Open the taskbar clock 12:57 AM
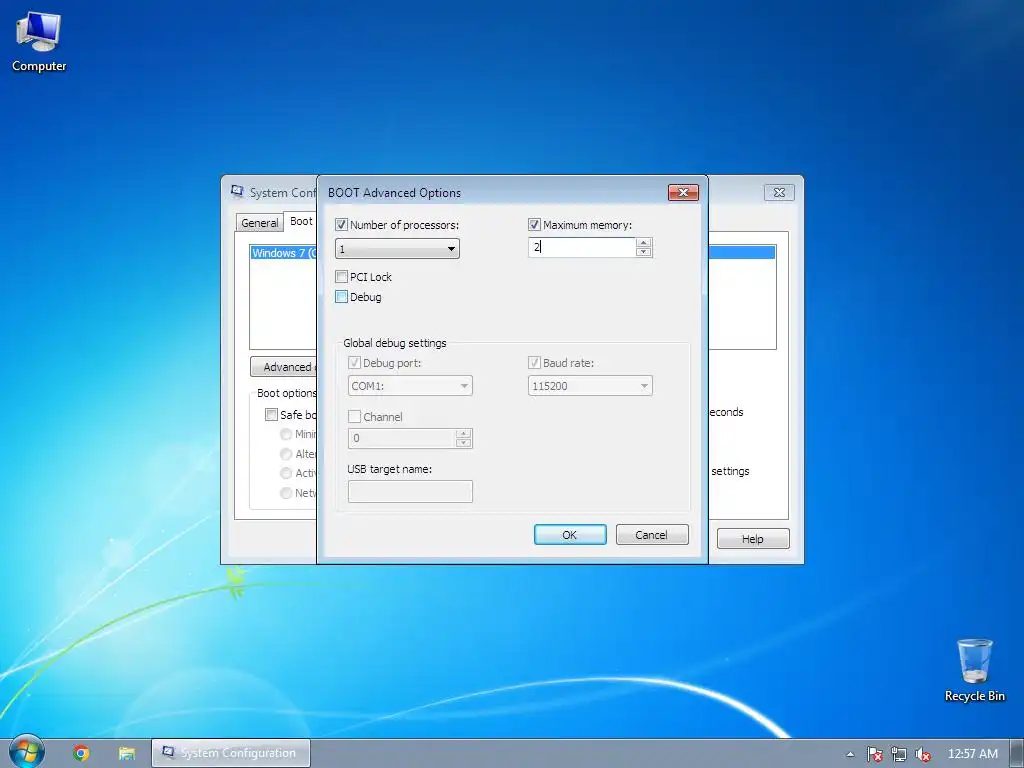This screenshot has height=768, width=1024. point(972,754)
